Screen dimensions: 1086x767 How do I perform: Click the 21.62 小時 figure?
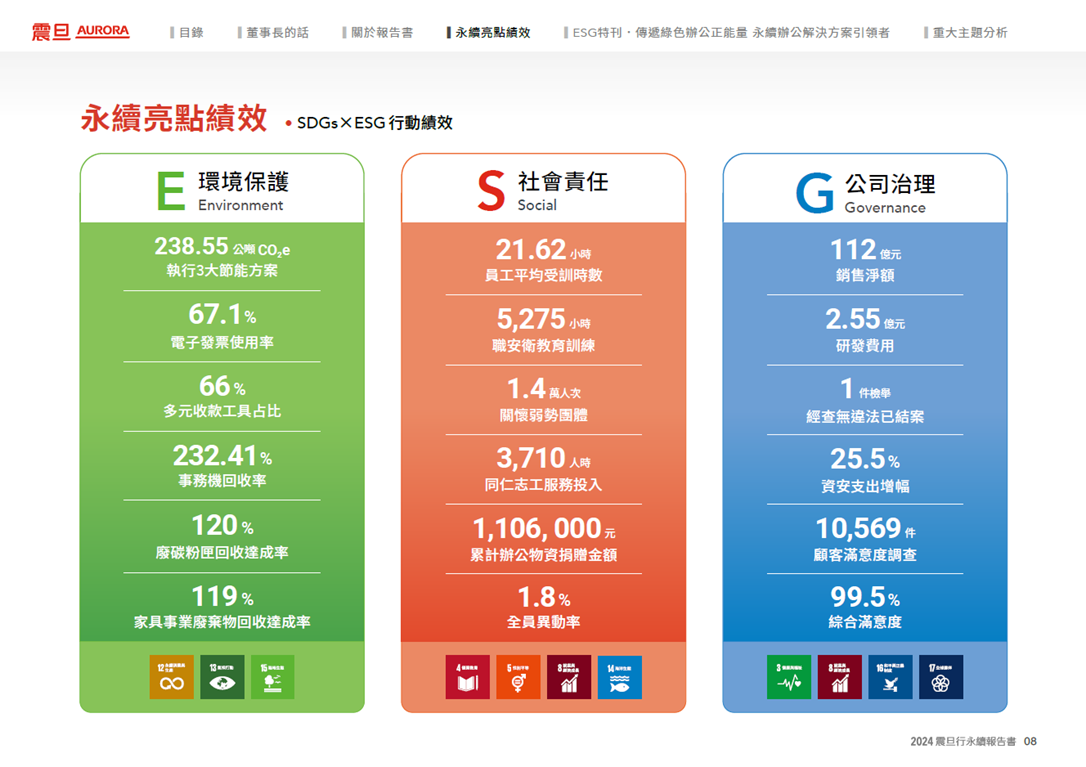click(543, 249)
